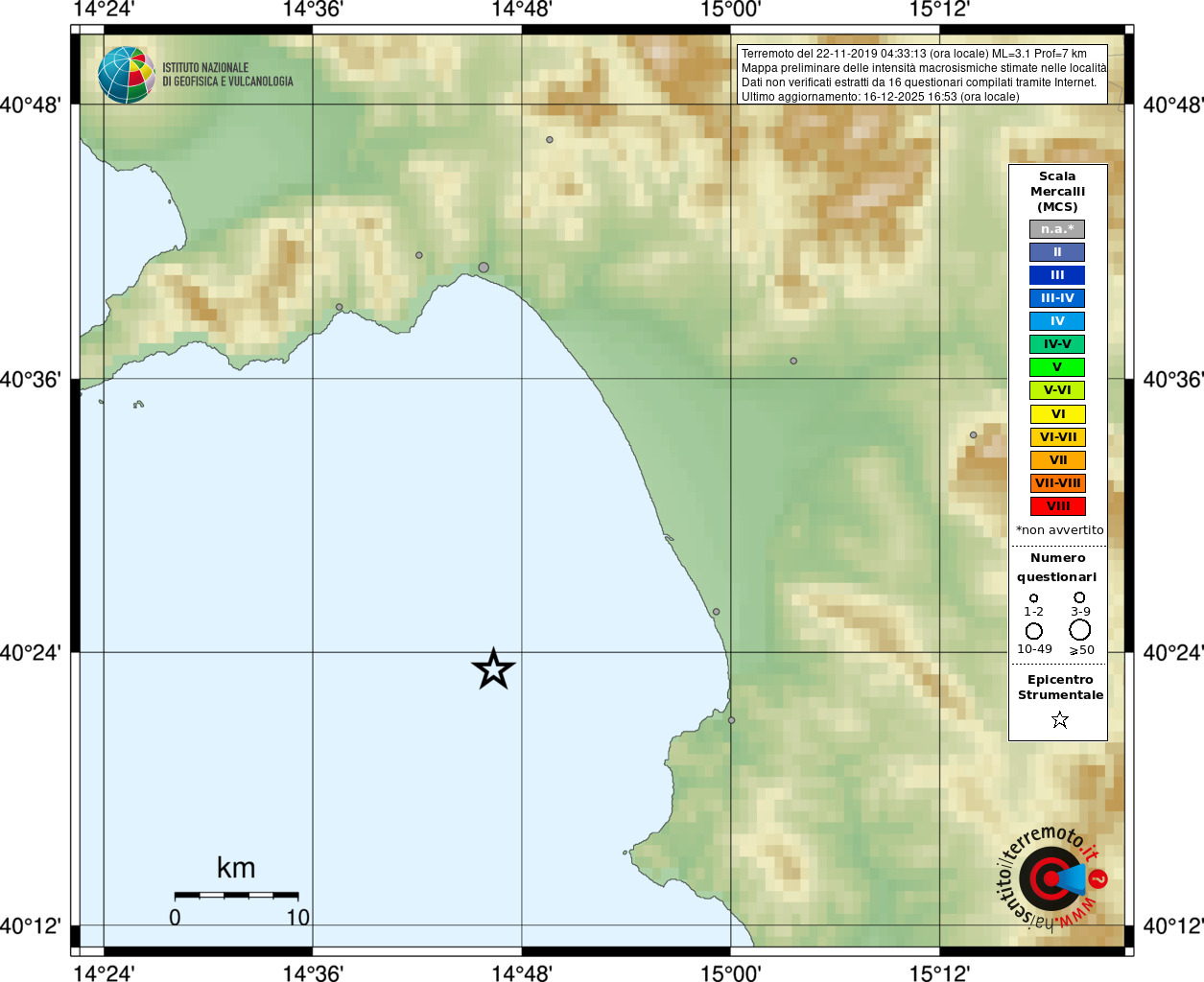Select the n.a.* gray legend swatch

point(1057,229)
